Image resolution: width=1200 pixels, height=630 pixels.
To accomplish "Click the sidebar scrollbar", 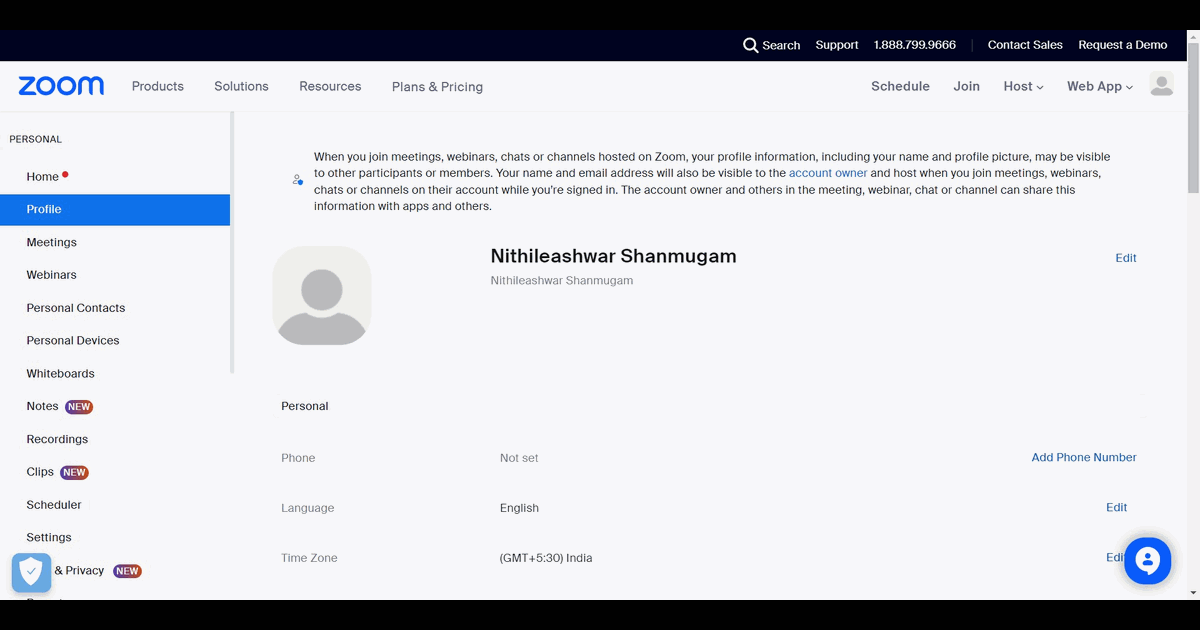I will (232, 242).
